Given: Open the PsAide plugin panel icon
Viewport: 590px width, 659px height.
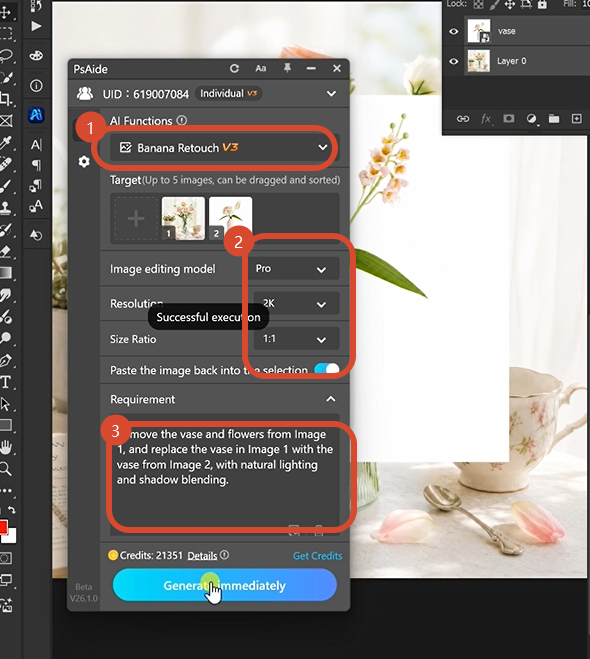Looking at the screenshot, I should [x=36, y=115].
